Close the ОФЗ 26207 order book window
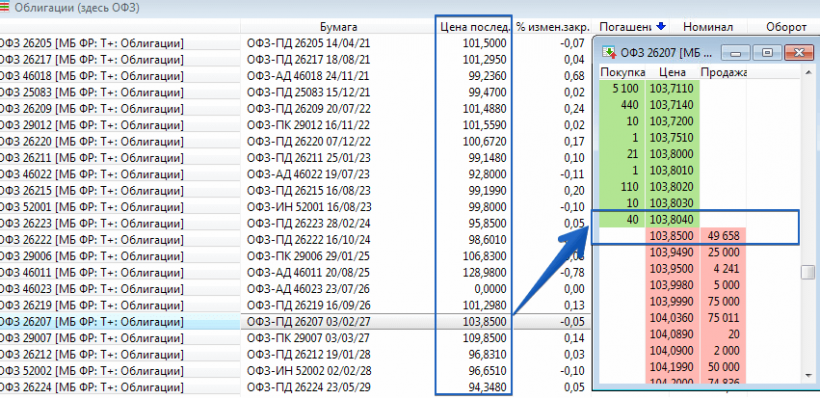 pos(798,52)
